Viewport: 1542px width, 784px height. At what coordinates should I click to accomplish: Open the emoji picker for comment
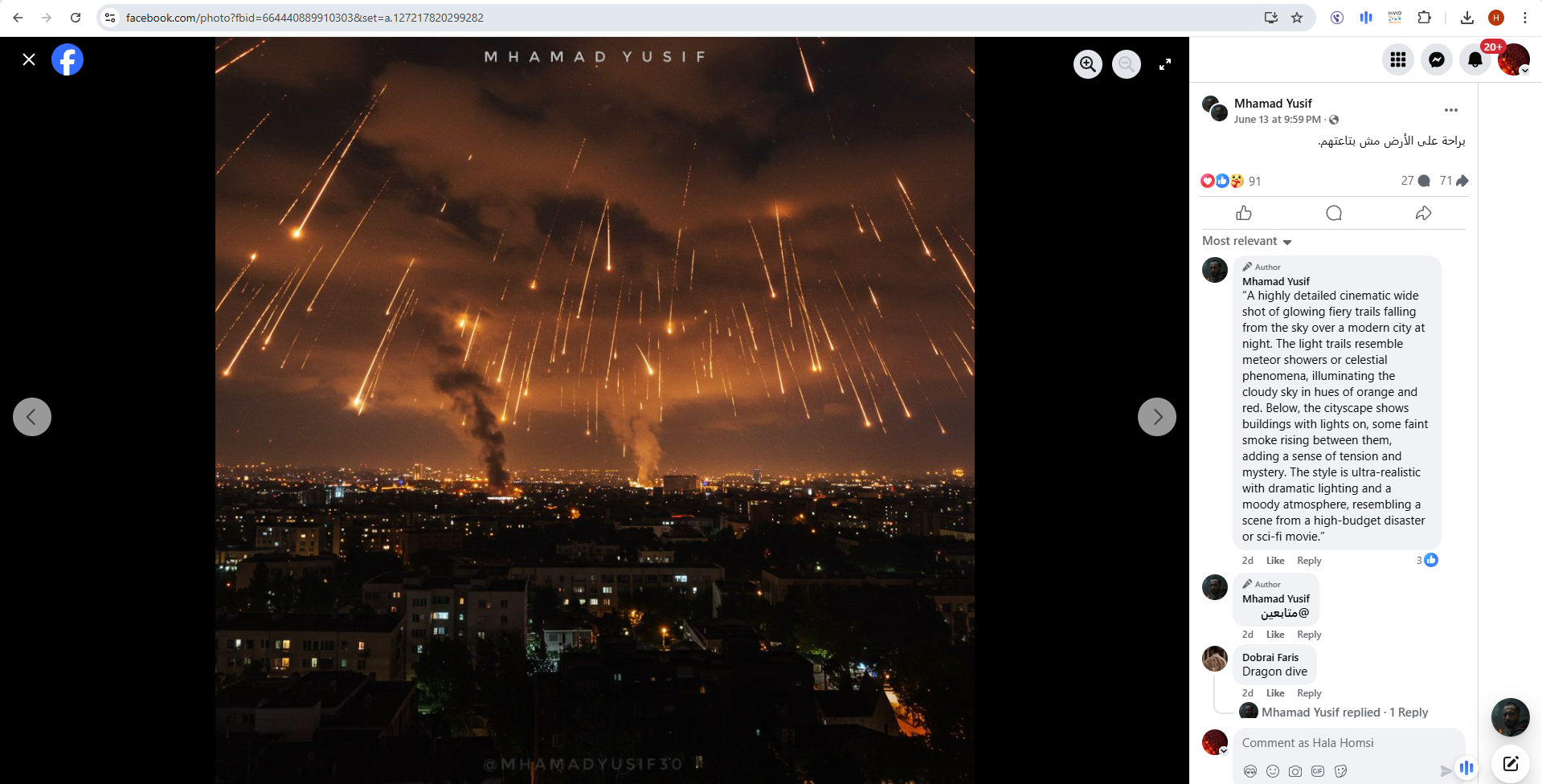(1273, 771)
